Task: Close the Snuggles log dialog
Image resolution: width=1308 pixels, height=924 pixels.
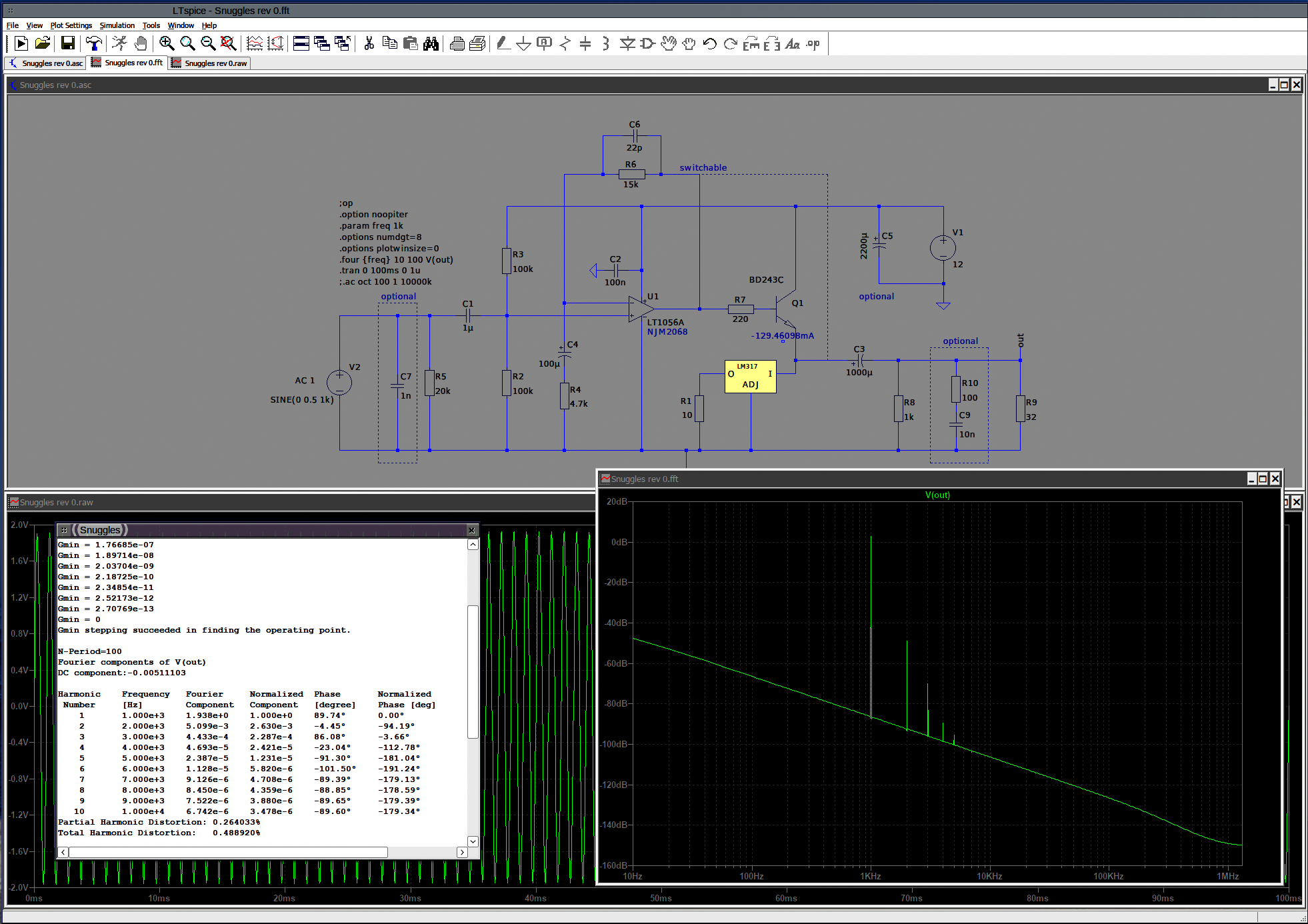Action: pyautogui.click(x=471, y=530)
